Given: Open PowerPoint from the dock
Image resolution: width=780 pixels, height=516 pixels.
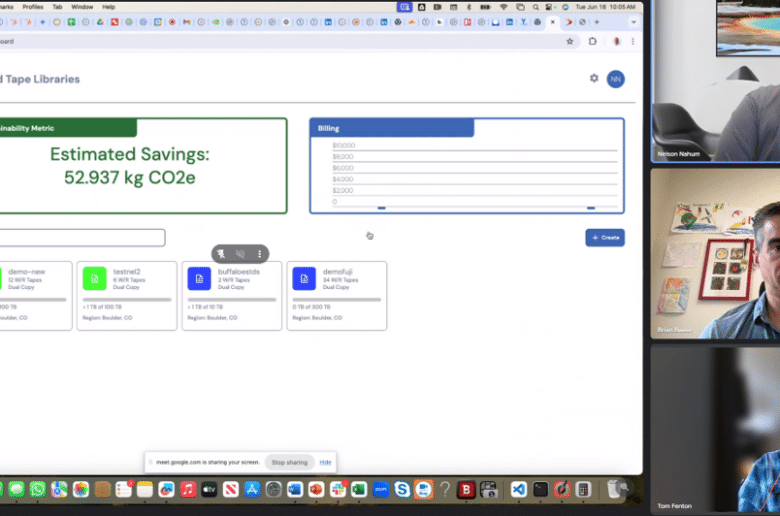Looking at the screenshot, I should 316,490.
